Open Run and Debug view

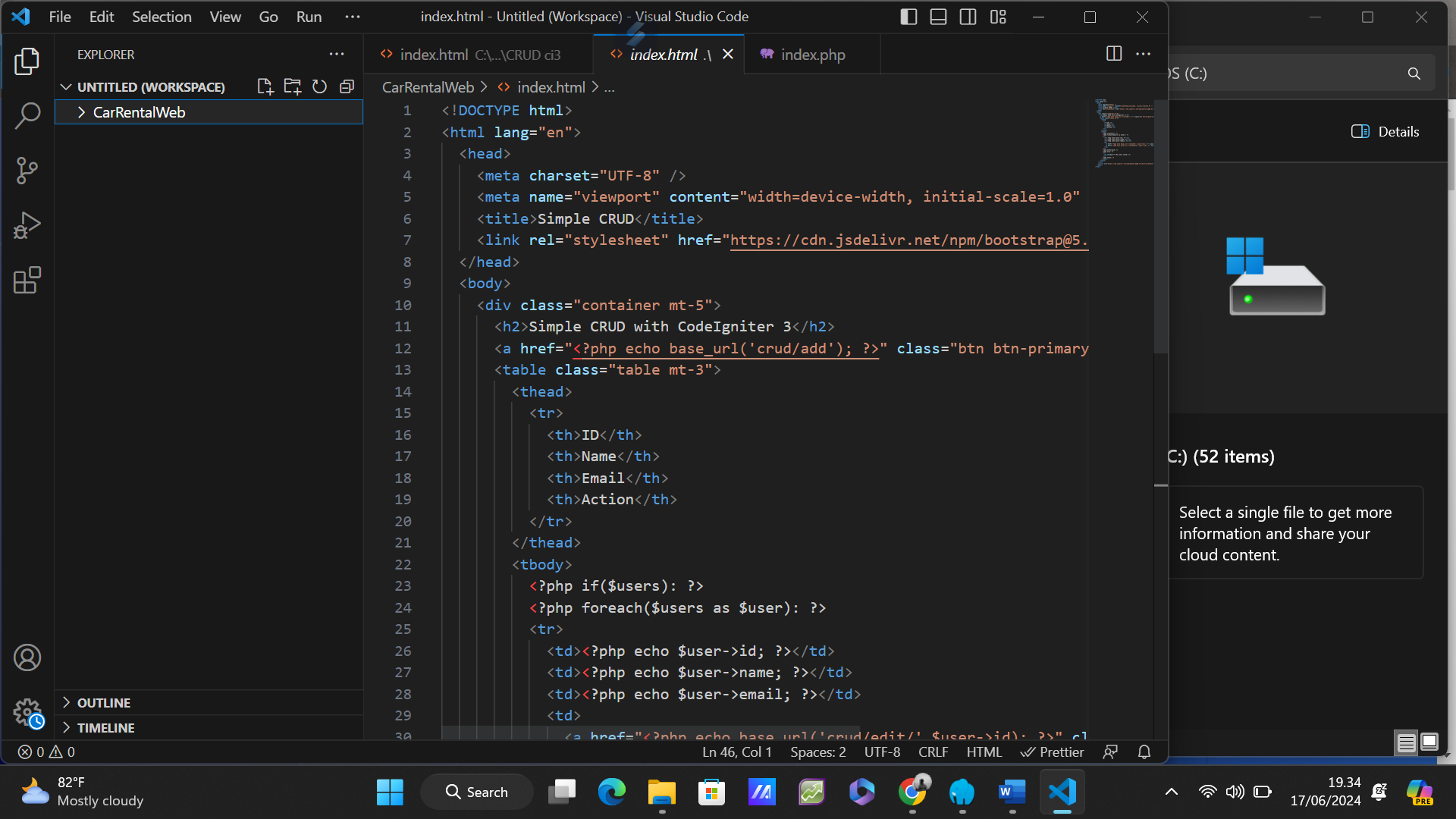tap(27, 225)
